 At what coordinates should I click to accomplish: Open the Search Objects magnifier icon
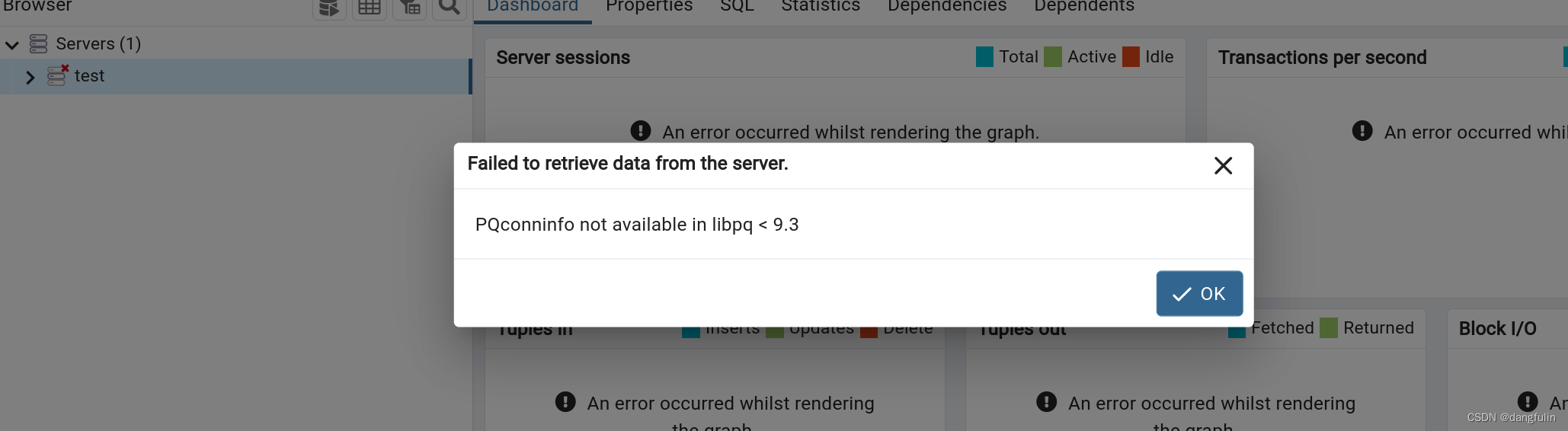[x=450, y=8]
